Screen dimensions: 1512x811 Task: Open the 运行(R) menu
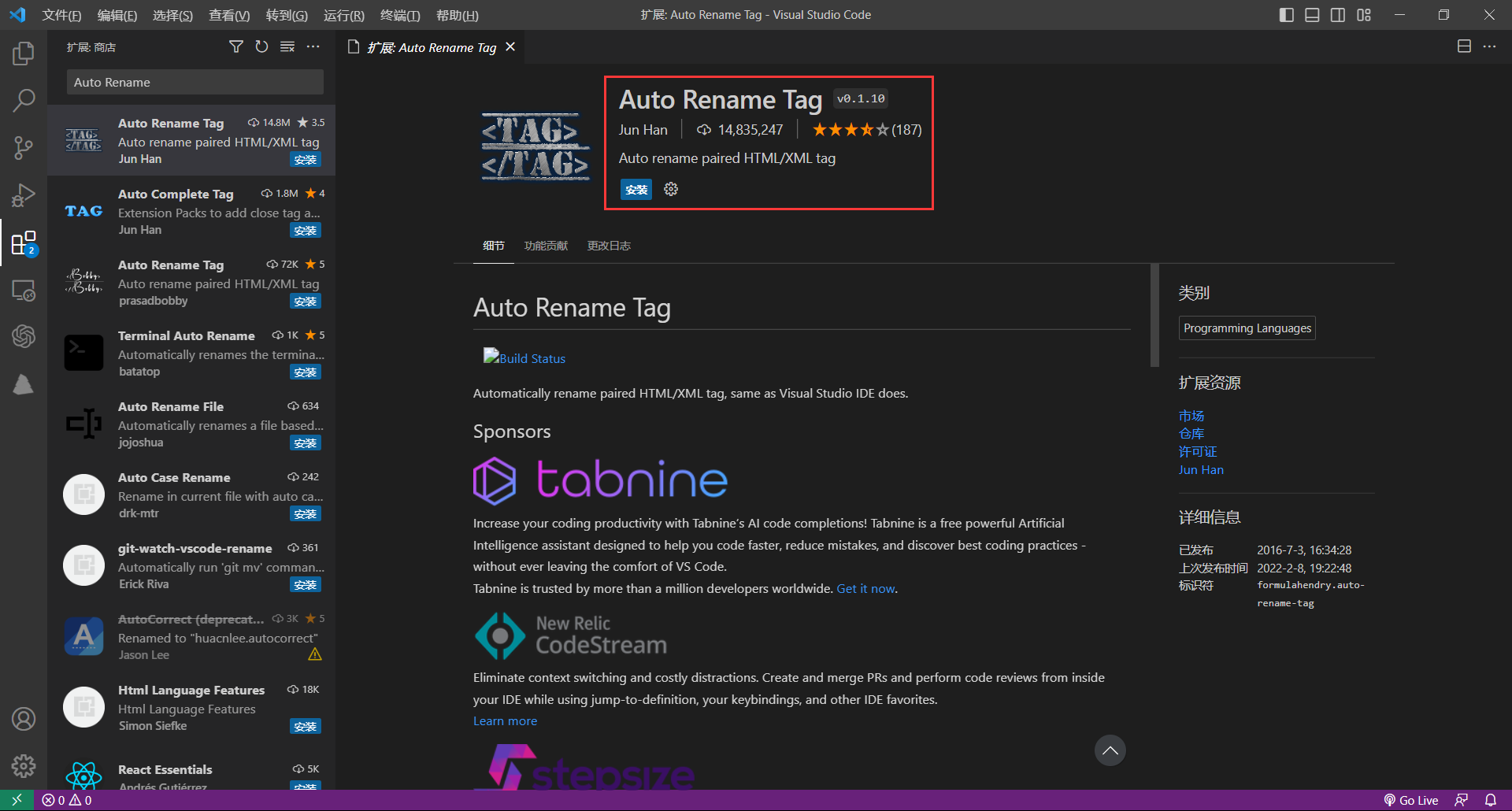pyautogui.click(x=343, y=15)
